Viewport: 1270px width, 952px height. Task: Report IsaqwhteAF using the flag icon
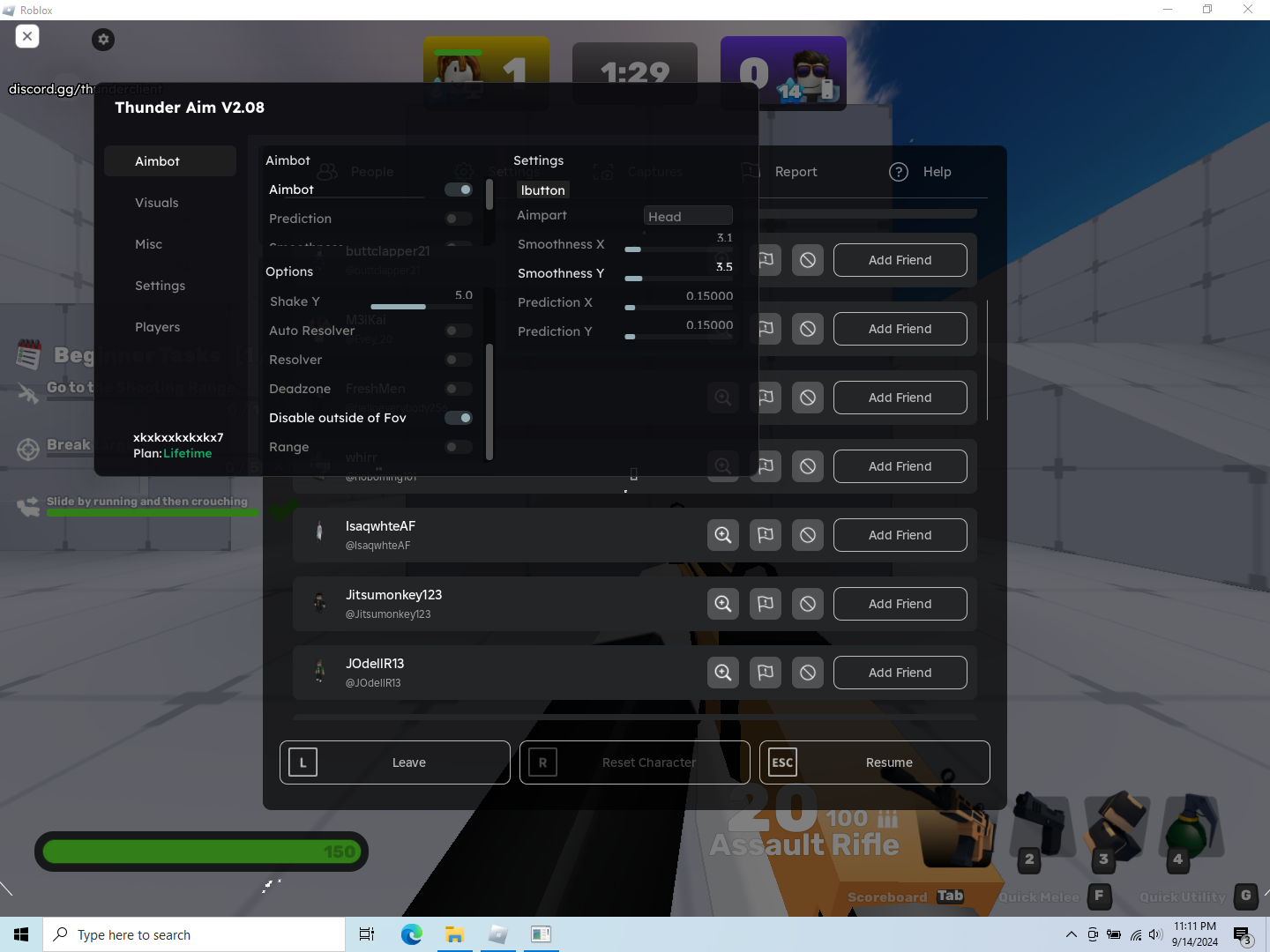pos(766,535)
